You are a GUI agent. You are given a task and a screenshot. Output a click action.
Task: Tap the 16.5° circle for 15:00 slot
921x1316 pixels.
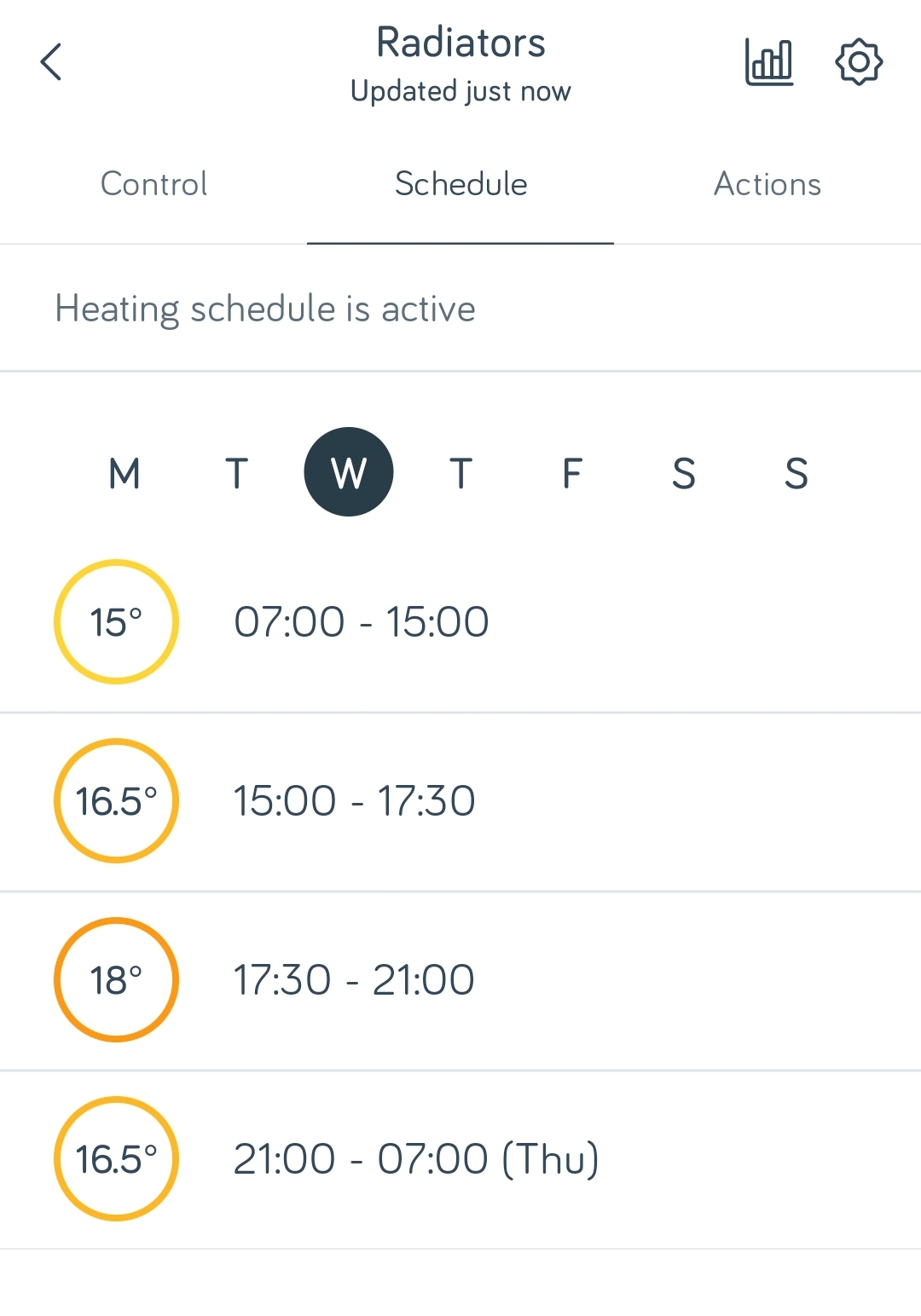click(116, 801)
